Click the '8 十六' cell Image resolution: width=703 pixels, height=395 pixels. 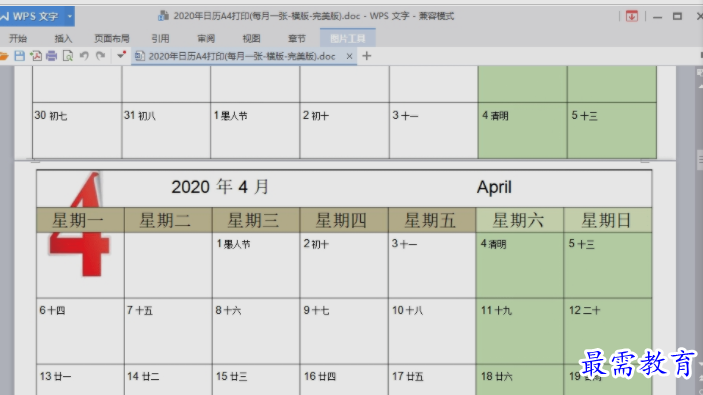[256, 331]
